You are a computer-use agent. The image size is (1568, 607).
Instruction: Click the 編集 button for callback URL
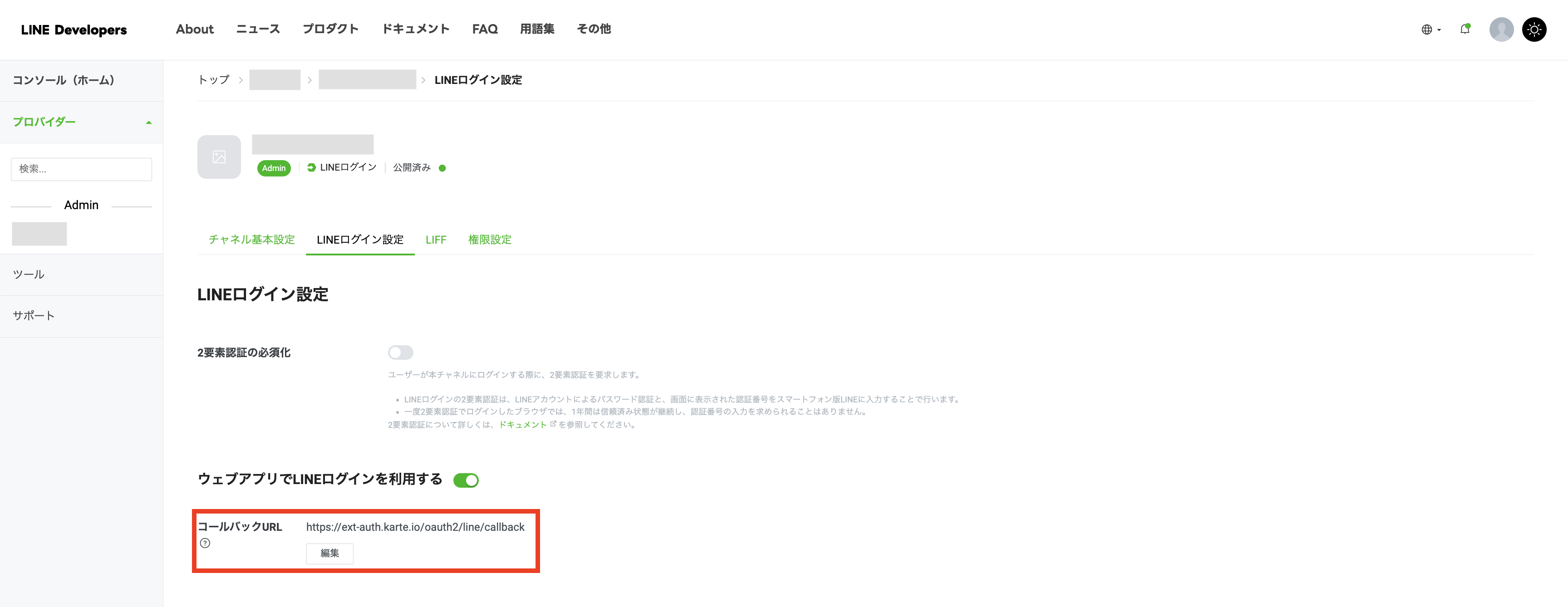[329, 553]
